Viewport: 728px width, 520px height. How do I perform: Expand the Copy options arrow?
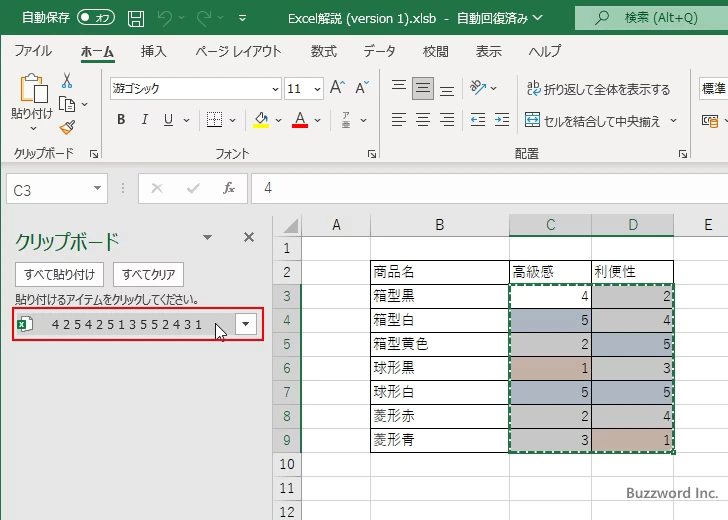click(84, 104)
